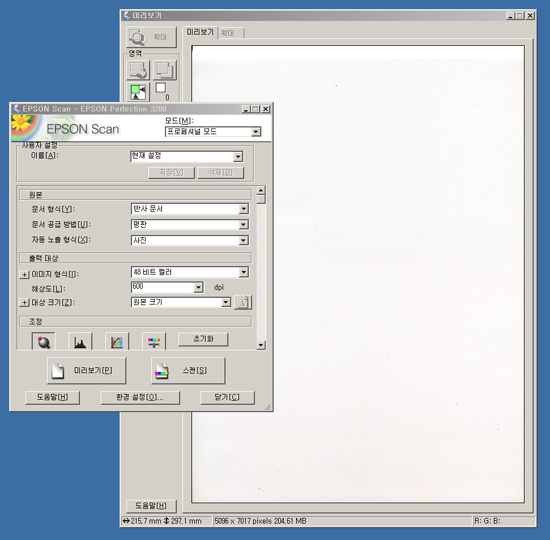Screen dimensions: 550x540
Task: Maximize the EPSON Scan window
Action: pos(256,109)
